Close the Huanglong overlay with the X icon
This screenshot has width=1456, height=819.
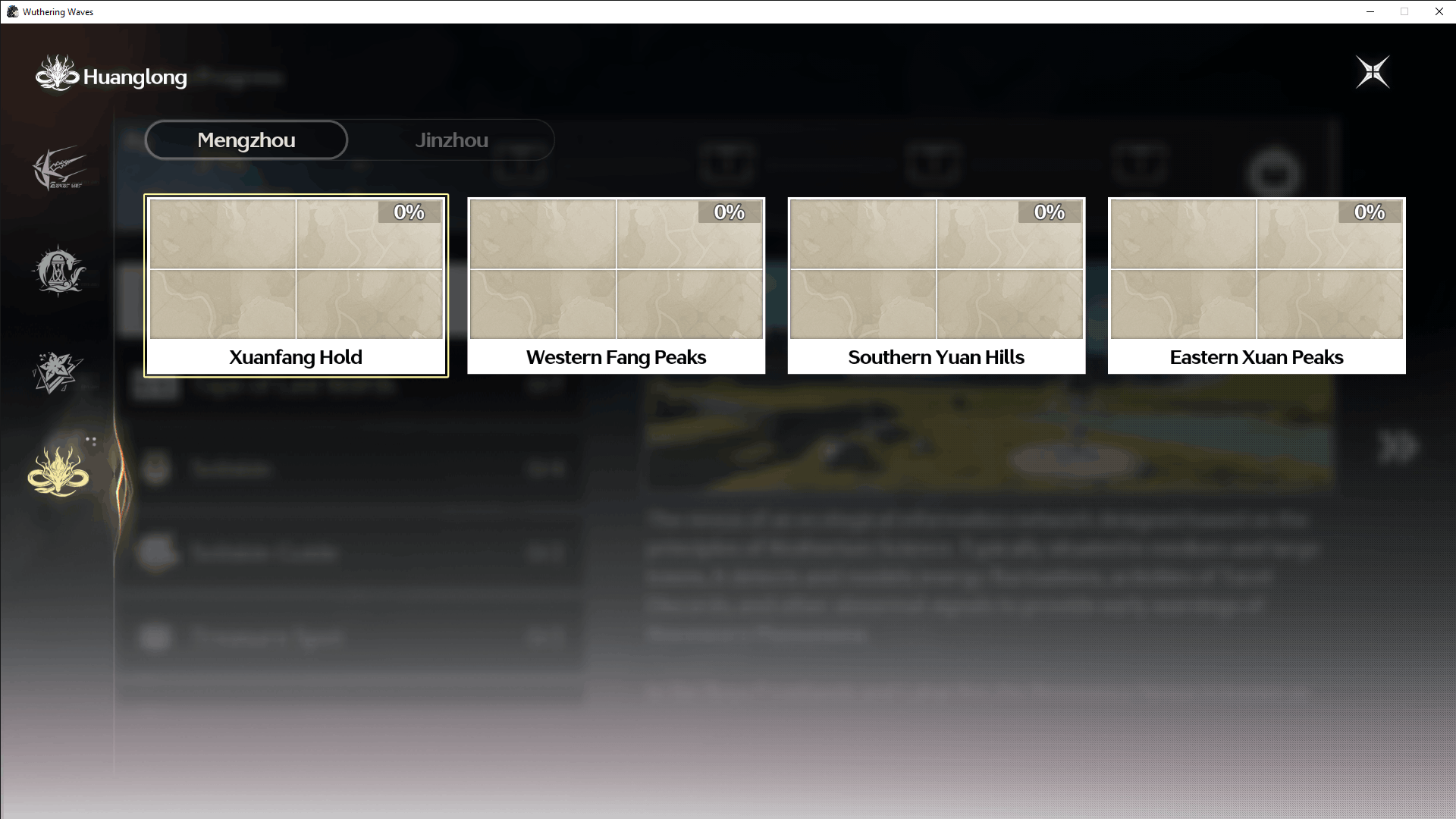[1373, 72]
